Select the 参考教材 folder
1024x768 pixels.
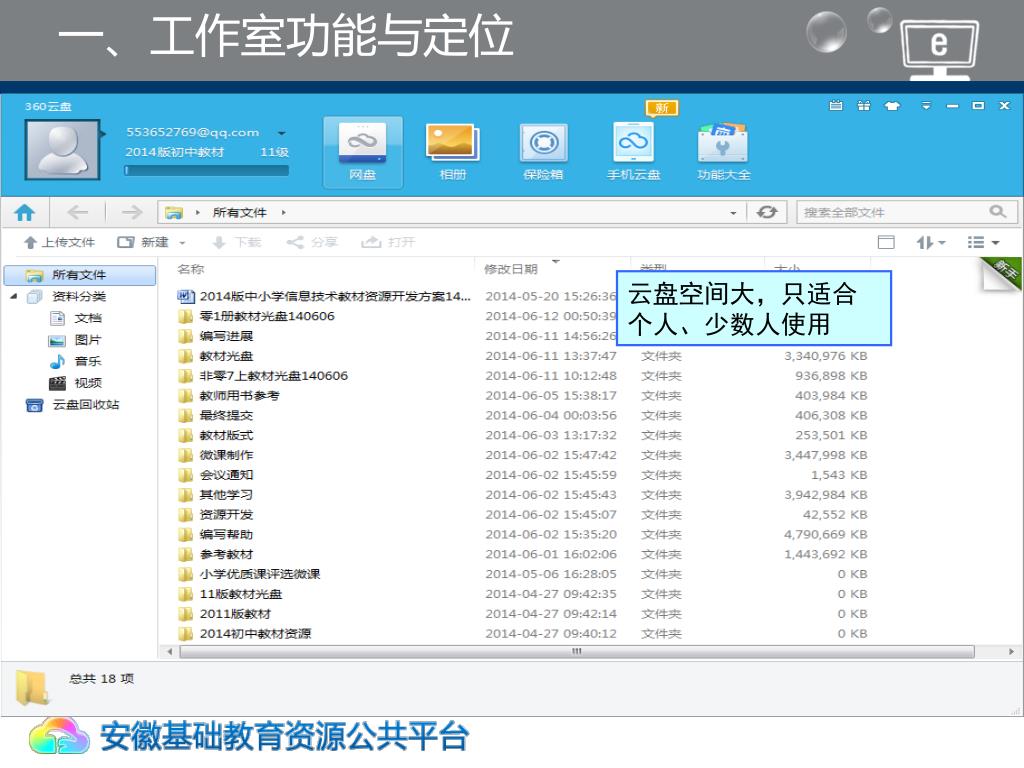[216, 554]
